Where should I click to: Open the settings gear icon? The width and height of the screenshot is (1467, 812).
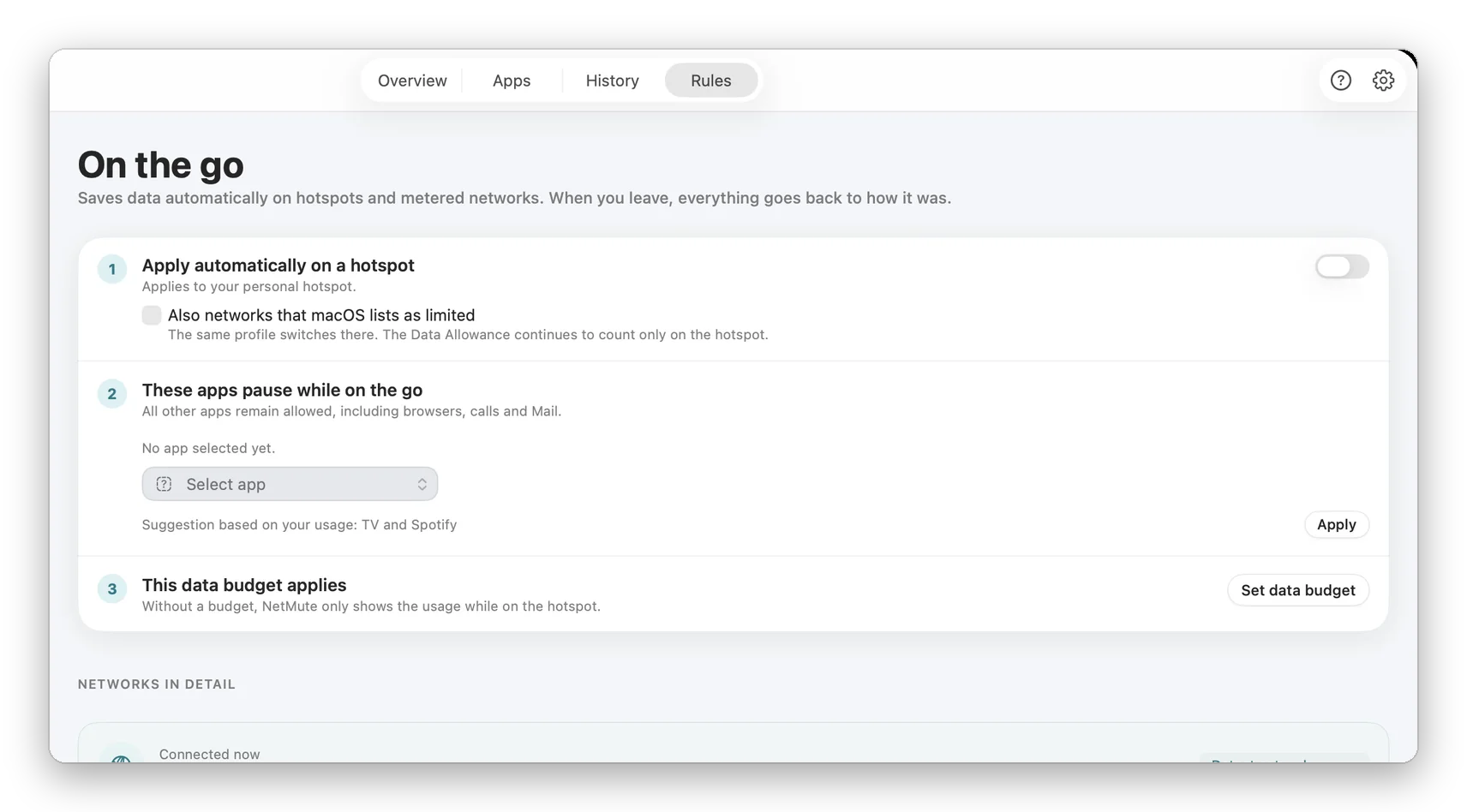pyautogui.click(x=1383, y=81)
